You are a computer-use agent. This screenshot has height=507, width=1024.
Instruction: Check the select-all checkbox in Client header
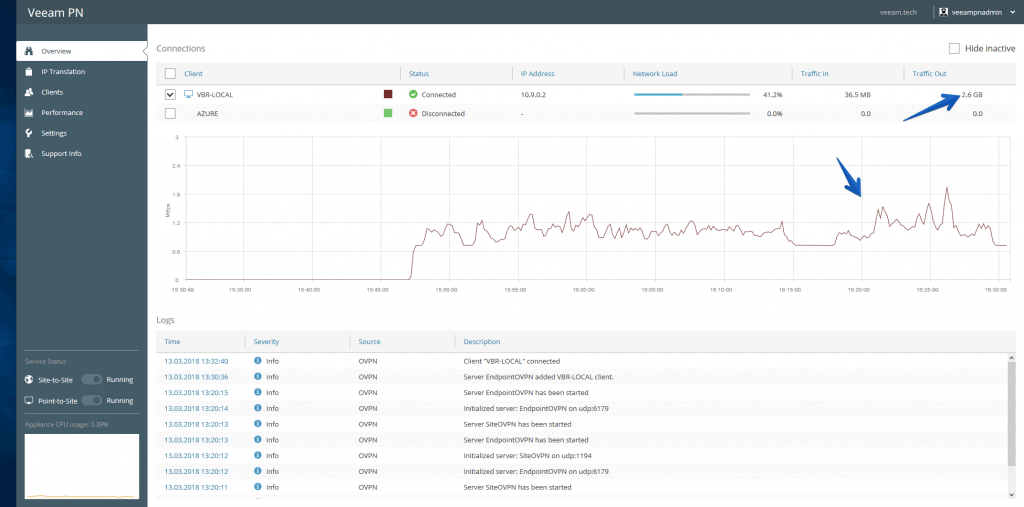(170, 74)
